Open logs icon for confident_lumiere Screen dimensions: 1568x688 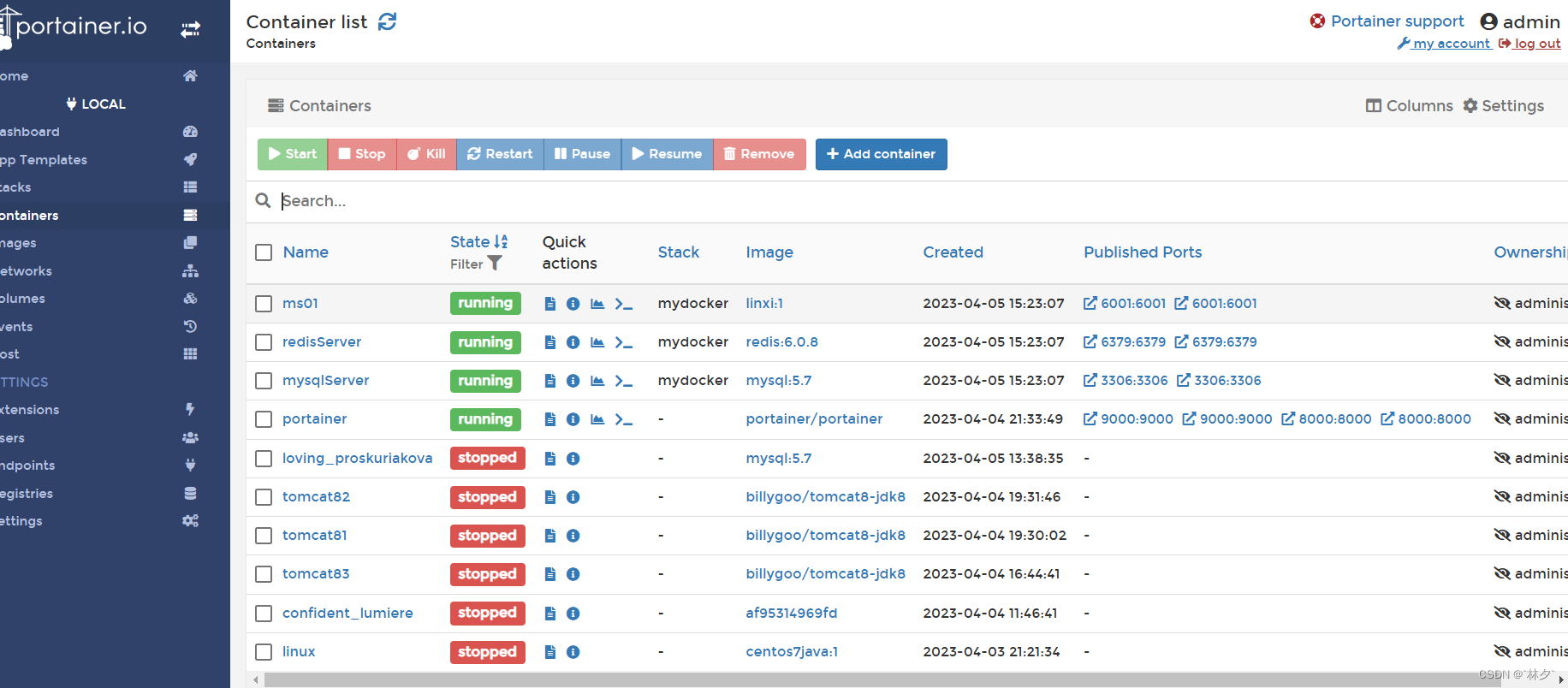pos(550,614)
